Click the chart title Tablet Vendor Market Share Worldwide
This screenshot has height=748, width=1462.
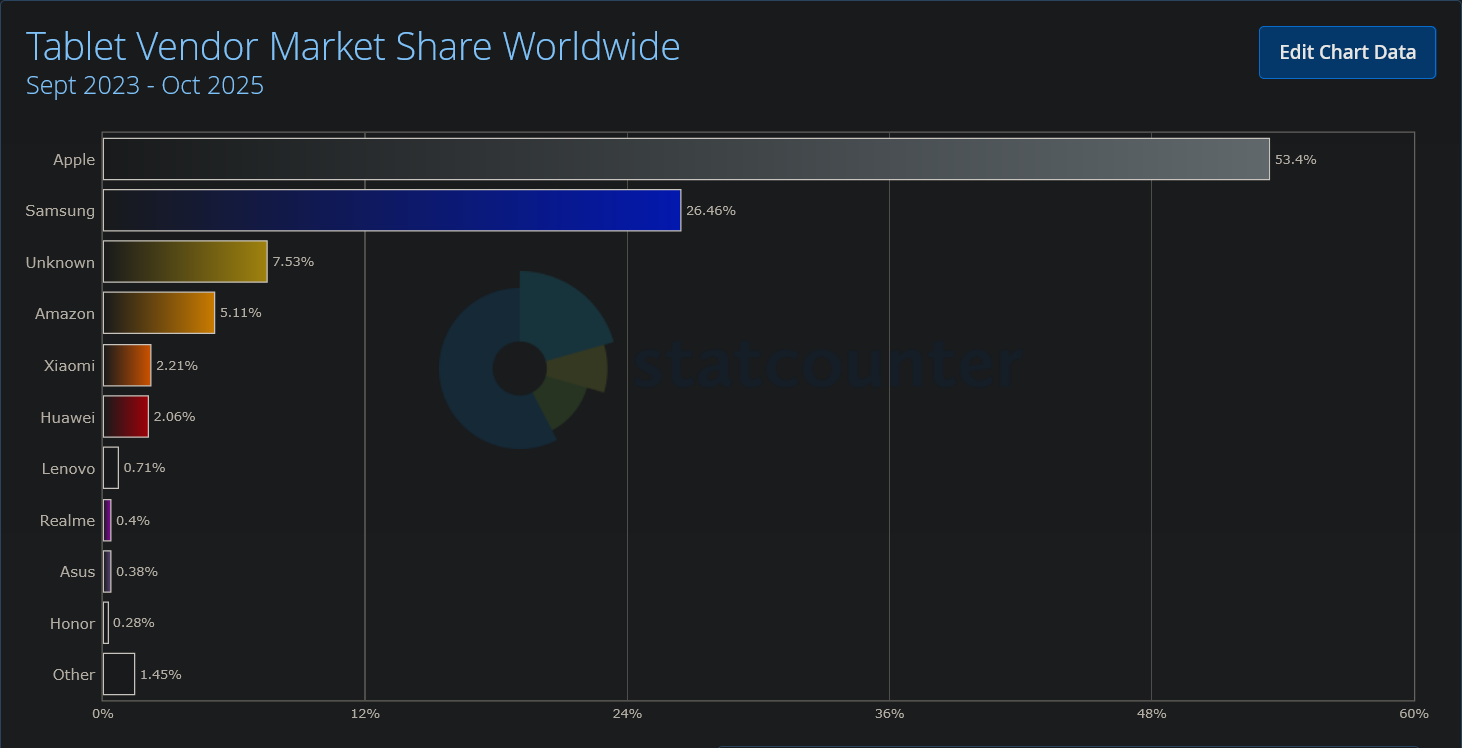[x=353, y=46]
